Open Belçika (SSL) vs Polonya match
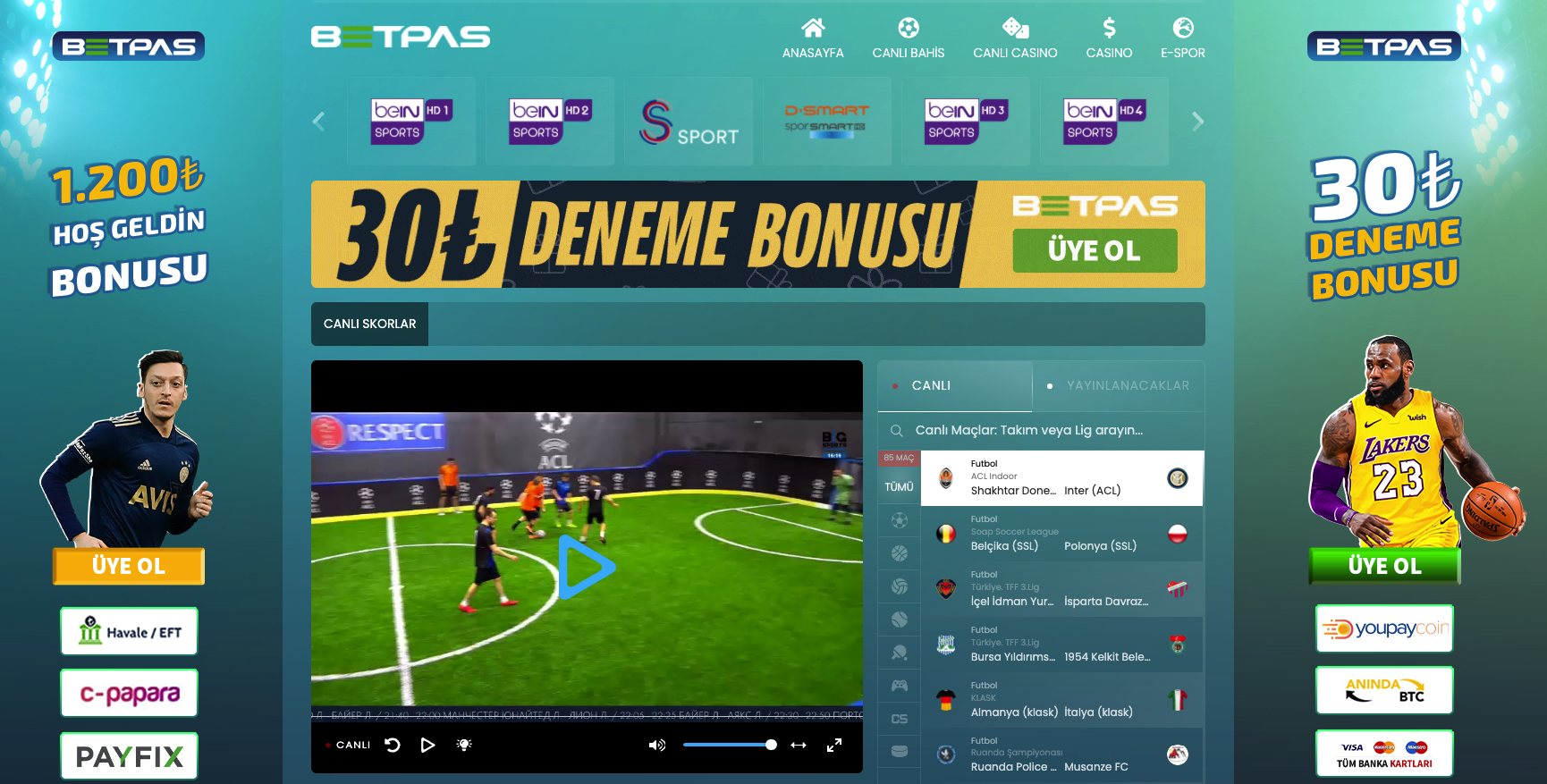Image resolution: width=1547 pixels, height=784 pixels. tap(1062, 534)
